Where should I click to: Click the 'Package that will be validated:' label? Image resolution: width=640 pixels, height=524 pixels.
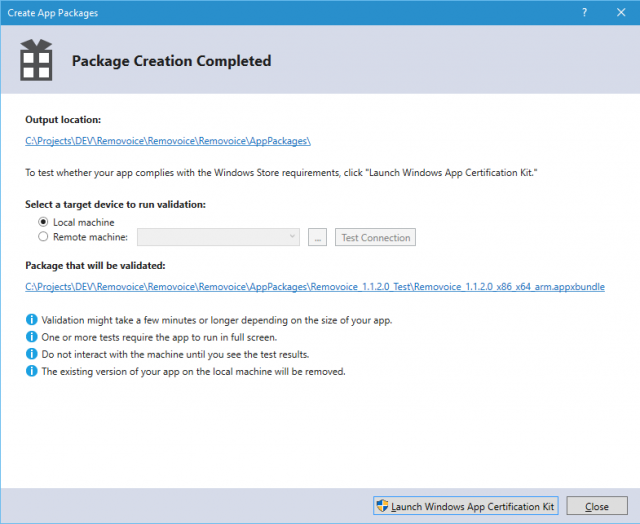95,266
